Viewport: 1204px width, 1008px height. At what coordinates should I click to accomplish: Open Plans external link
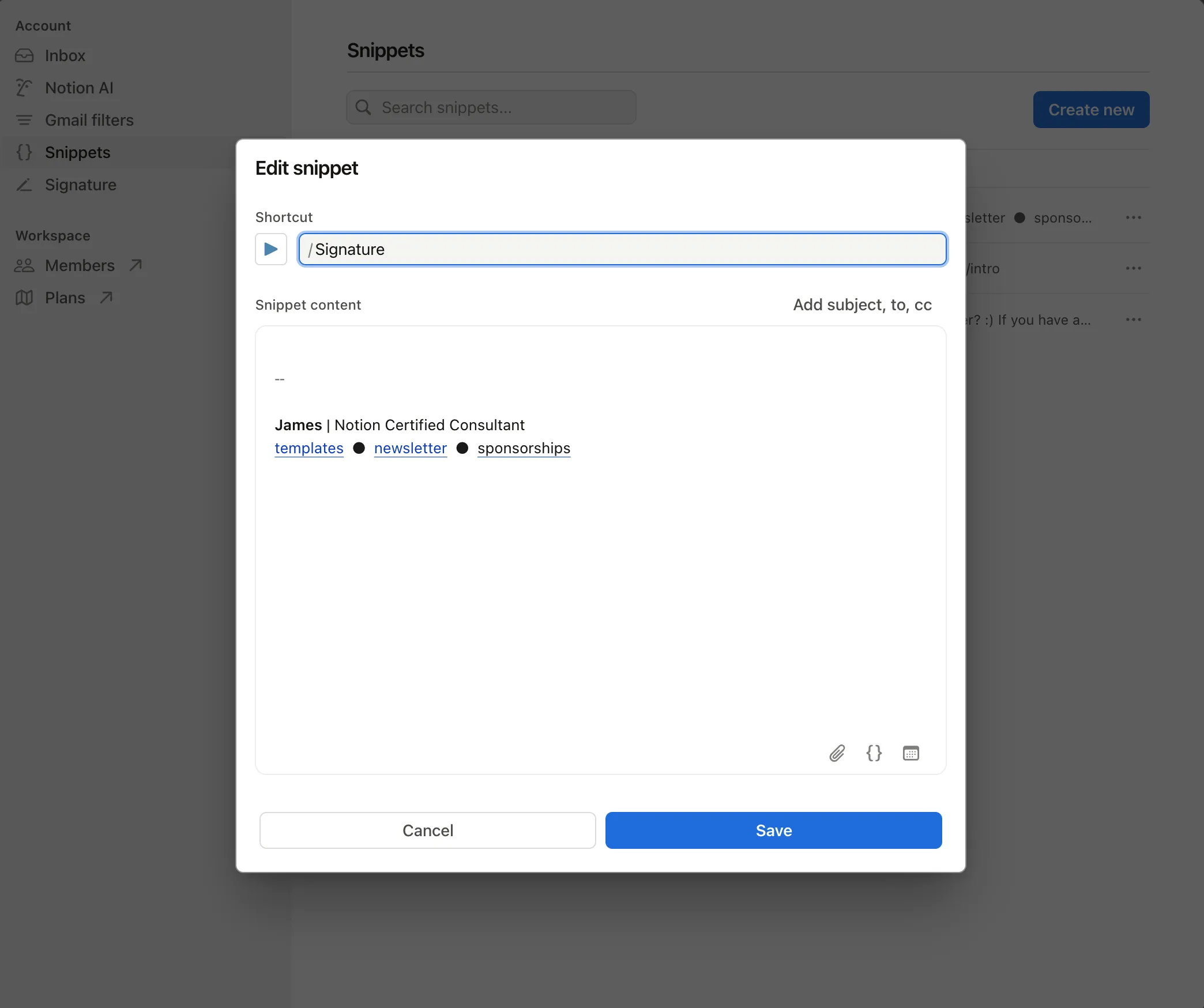coord(65,298)
